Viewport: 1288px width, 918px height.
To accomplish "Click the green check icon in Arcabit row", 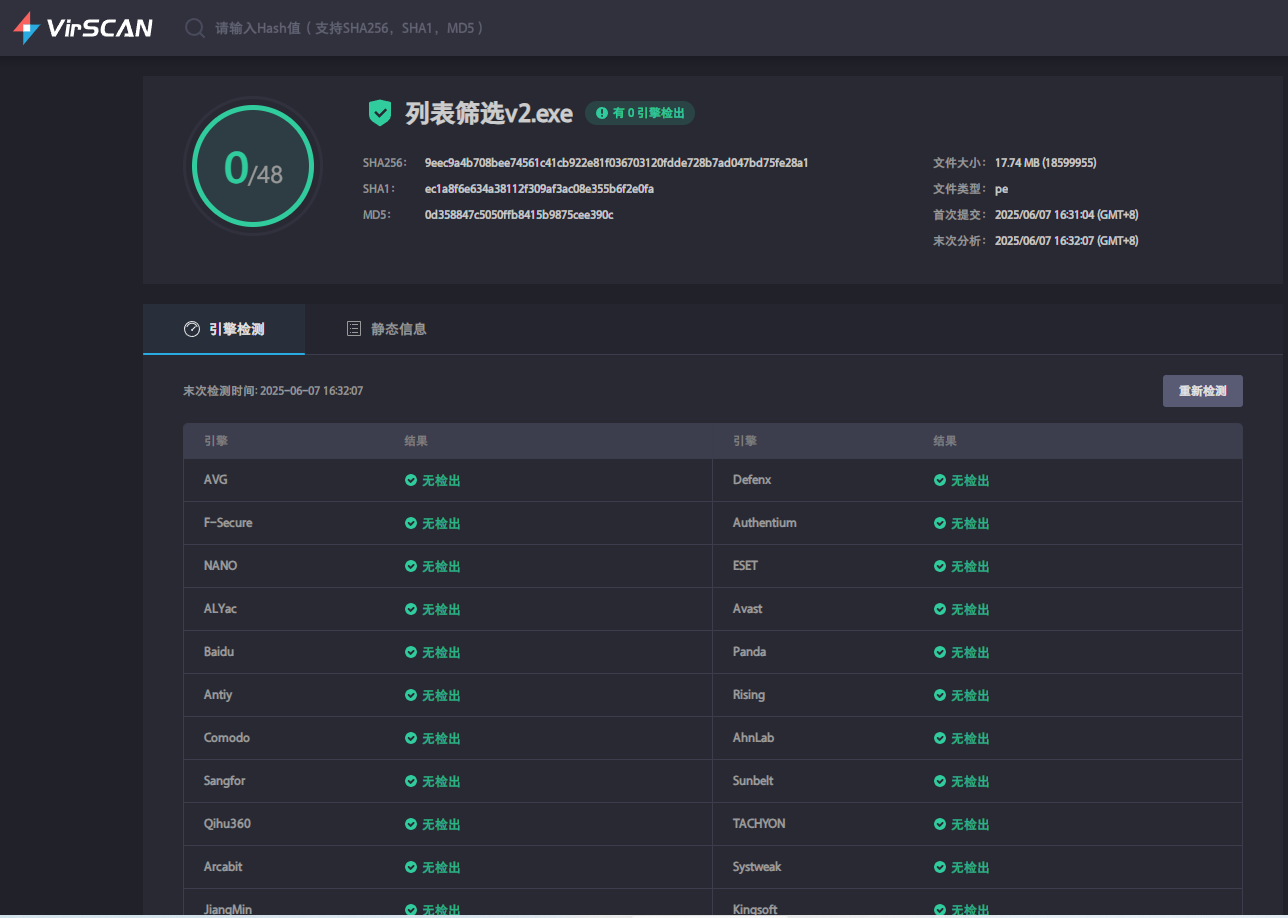I will pos(411,867).
